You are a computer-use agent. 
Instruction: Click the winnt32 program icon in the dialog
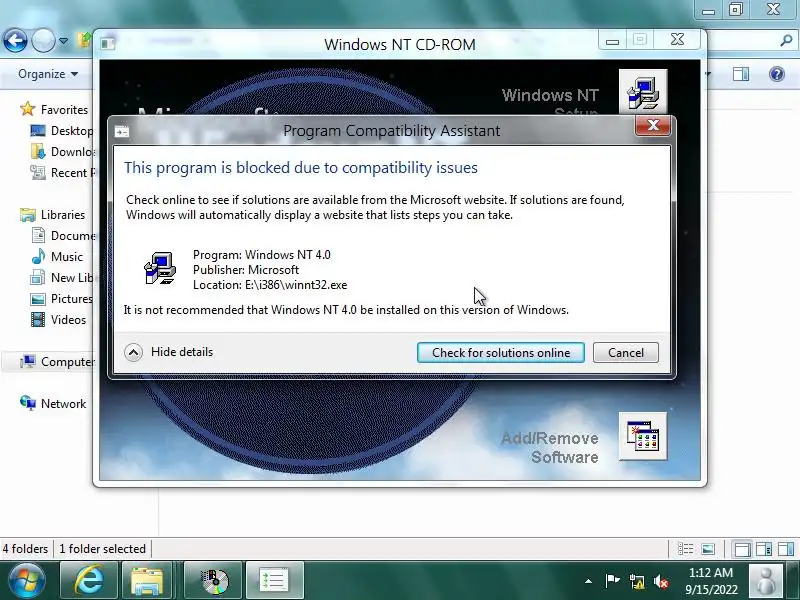tap(160, 268)
